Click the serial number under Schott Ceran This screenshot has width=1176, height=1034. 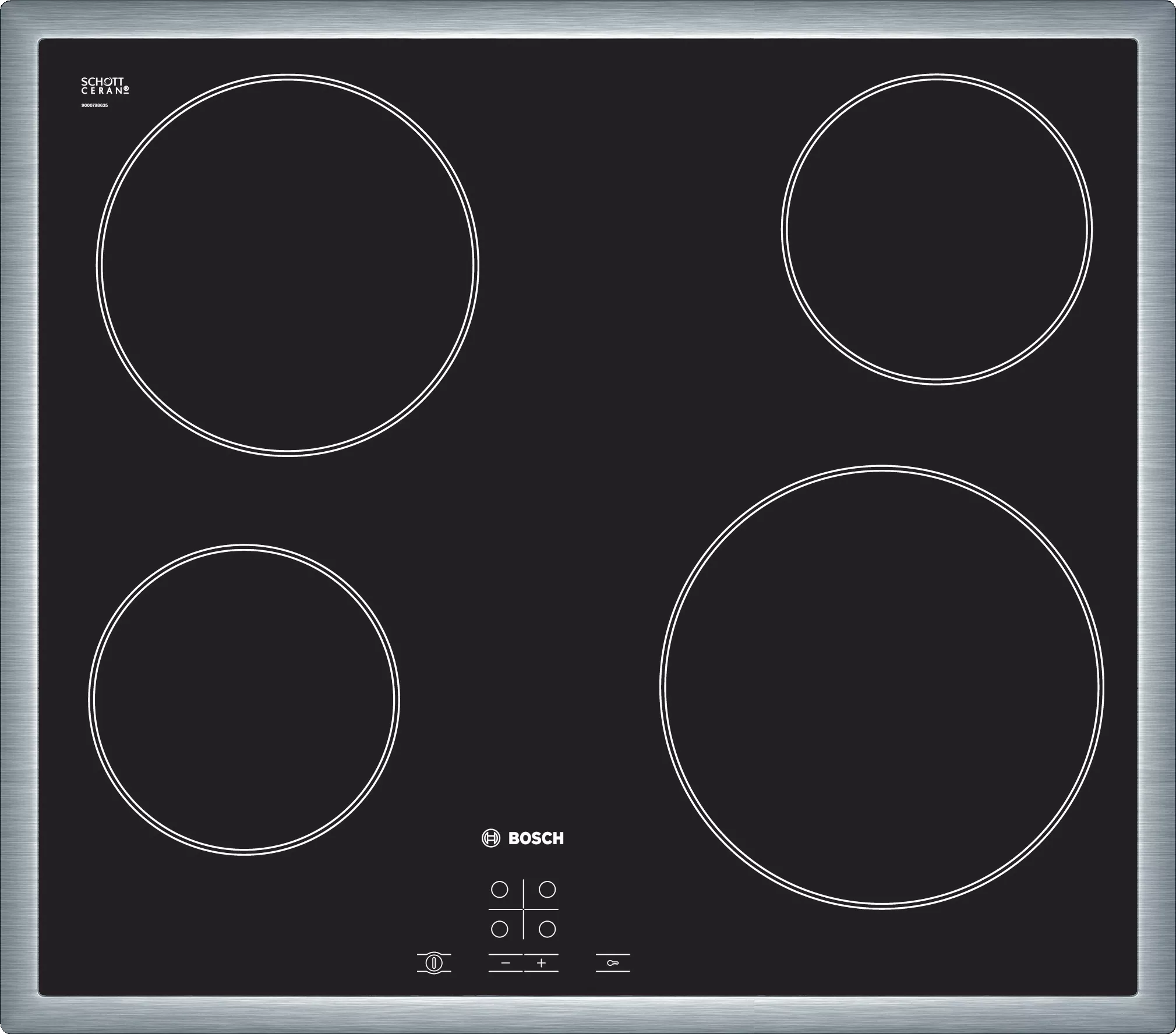94,105
